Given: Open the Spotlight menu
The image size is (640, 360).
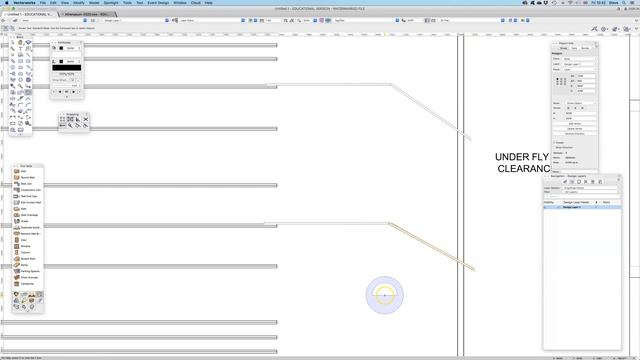Looking at the screenshot, I should [x=111, y=2].
